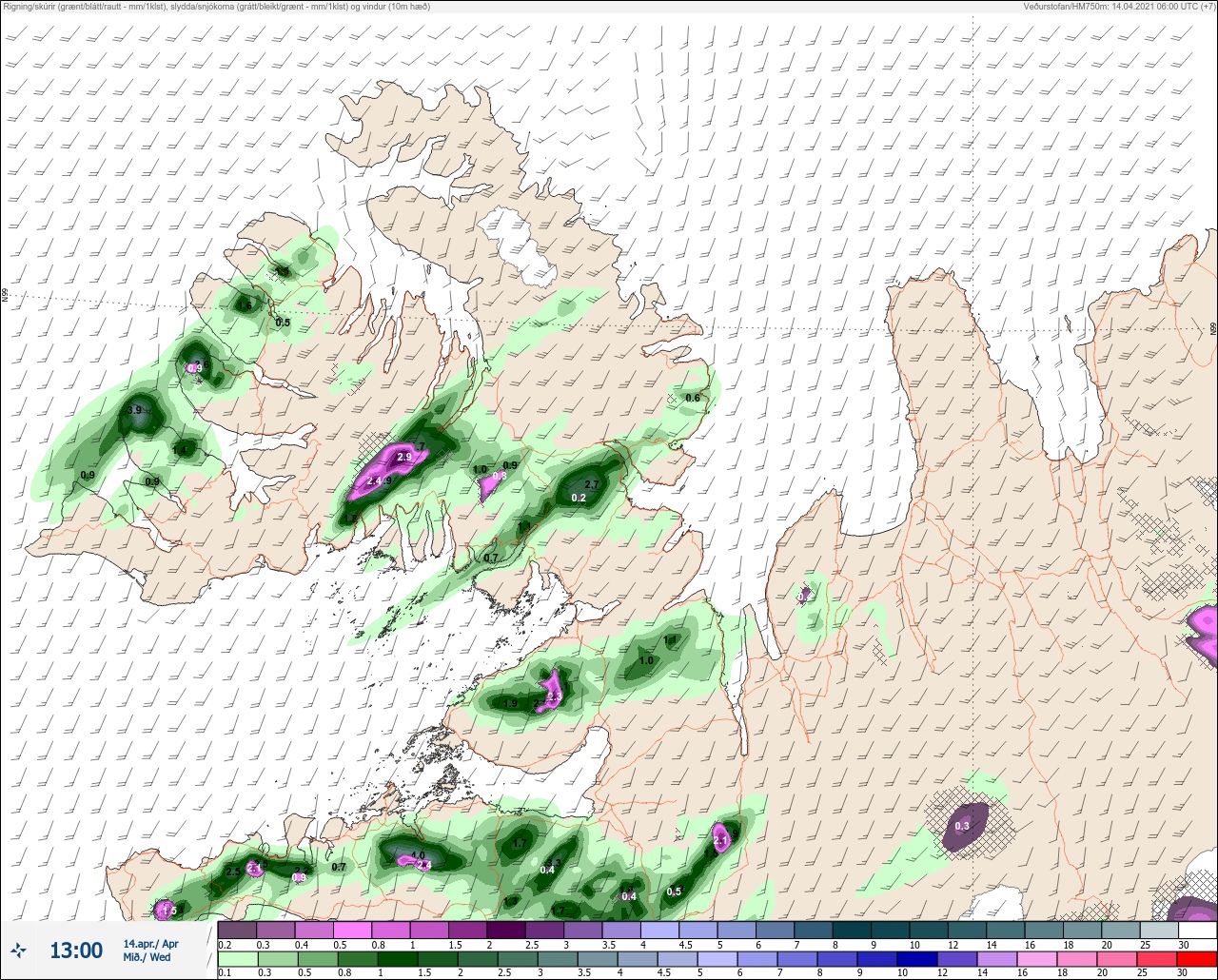Click the 'N66' latitude label at left edge
This screenshot has width=1218, height=980.
(x=5, y=296)
